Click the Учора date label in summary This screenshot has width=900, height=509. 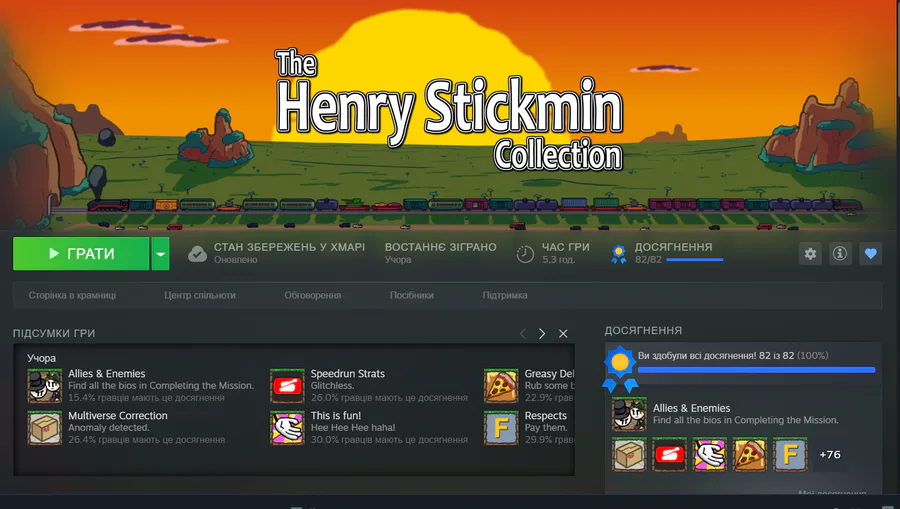pyautogui.click(x=41, y=358)
